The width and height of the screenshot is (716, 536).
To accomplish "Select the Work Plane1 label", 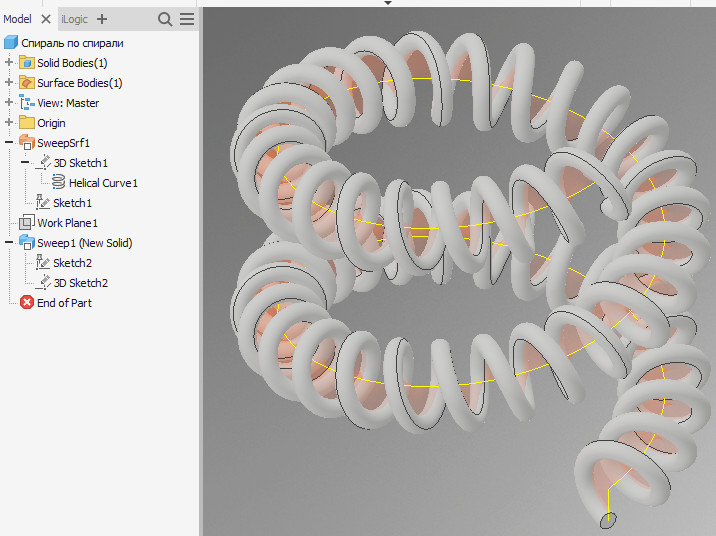I will pyautogui.click(x=67, y=223).
